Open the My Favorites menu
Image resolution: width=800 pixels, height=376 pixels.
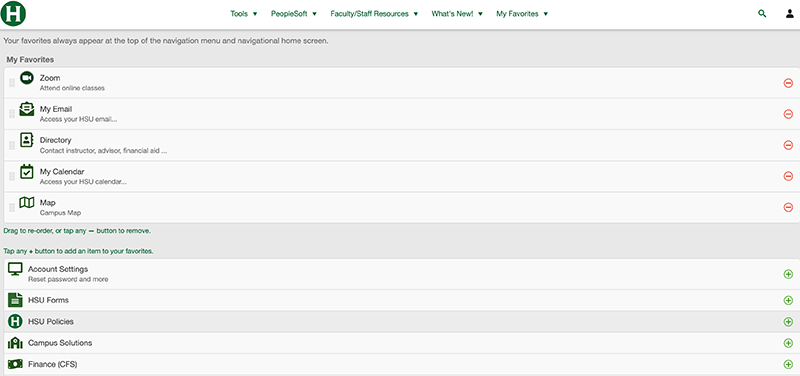coord(522,14)
